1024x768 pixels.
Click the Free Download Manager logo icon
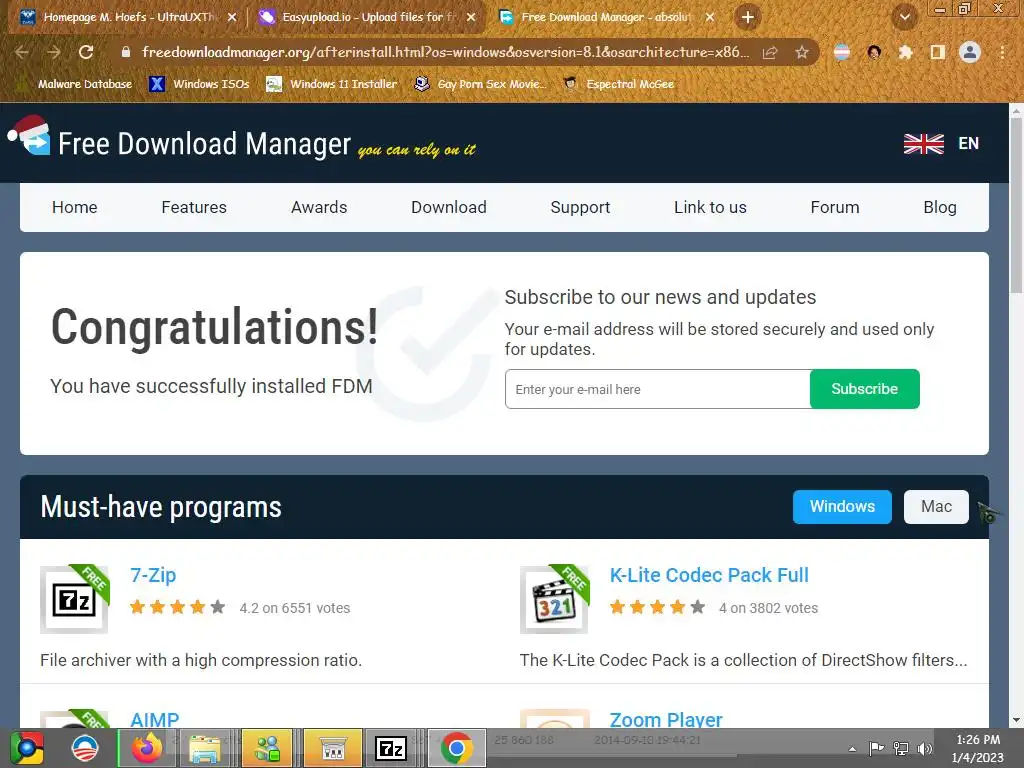click(x=29, y=136)
